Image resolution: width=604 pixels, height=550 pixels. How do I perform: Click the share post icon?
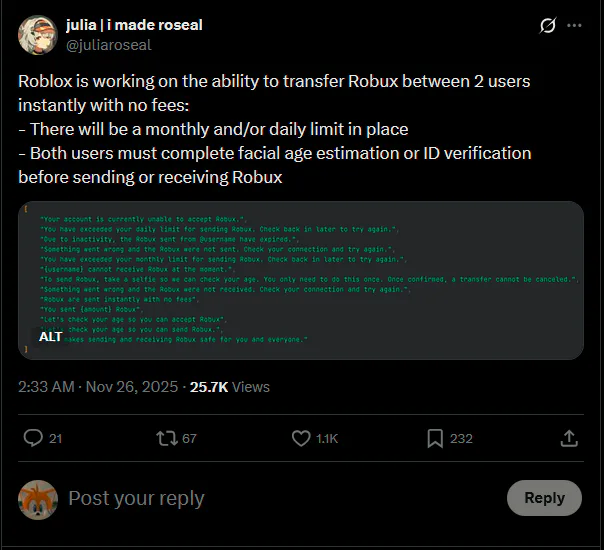pyautogui.click(x=569, y=438)
